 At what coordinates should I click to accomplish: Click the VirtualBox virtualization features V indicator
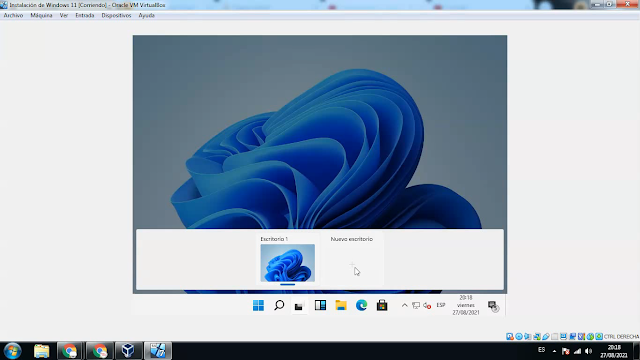click(x=582, y=337)
